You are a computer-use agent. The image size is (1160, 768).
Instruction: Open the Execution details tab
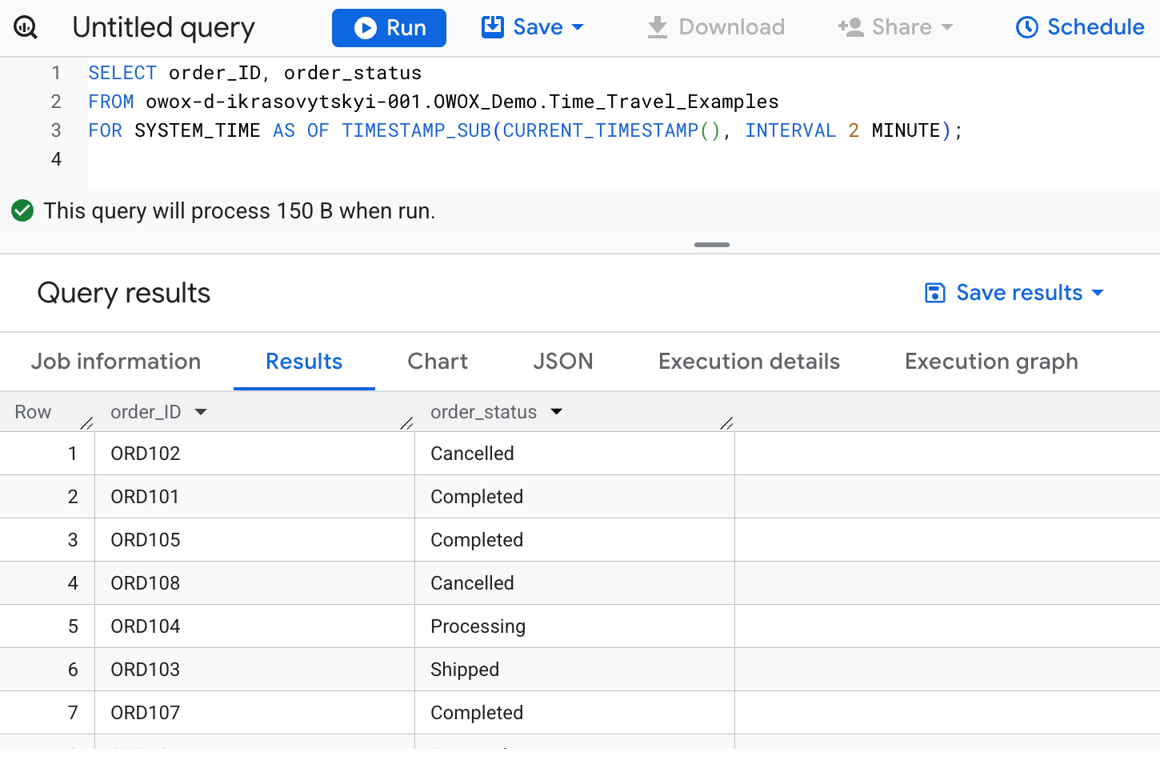point(749,361)
